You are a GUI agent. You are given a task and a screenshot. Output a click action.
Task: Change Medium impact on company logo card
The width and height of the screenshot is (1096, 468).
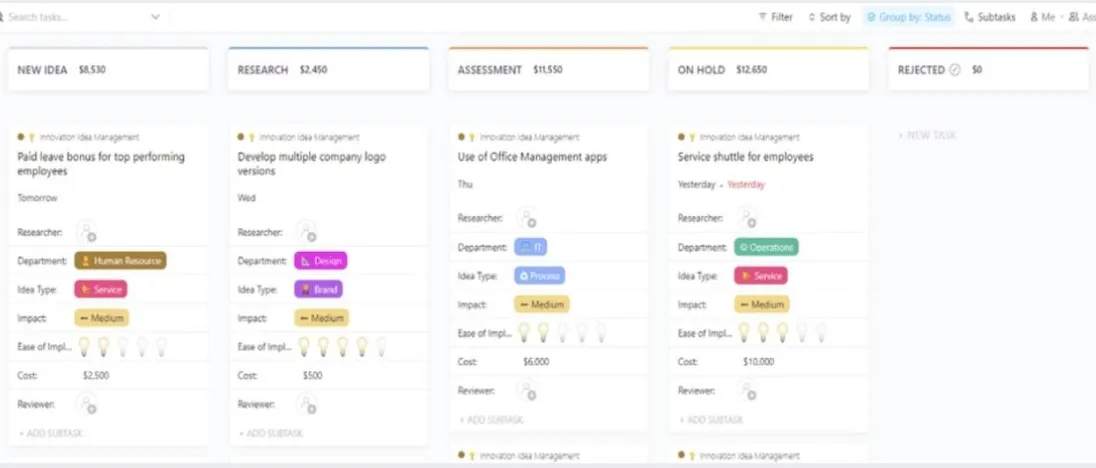pyautogui.click(x=322, y=318)
